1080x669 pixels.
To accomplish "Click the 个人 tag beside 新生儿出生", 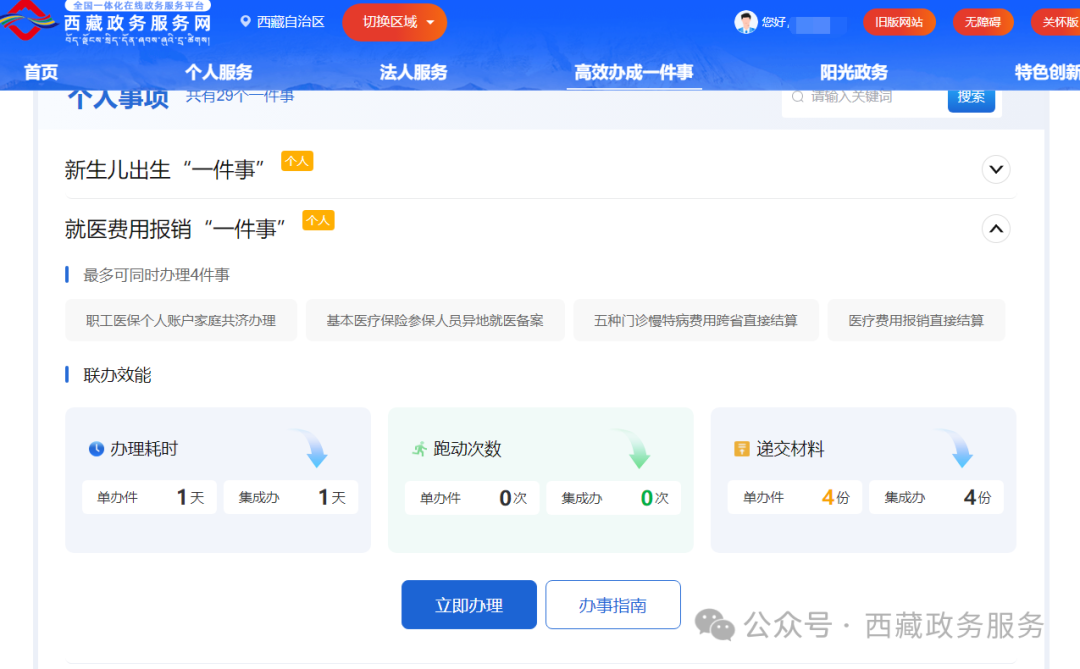I will [297, 161].
